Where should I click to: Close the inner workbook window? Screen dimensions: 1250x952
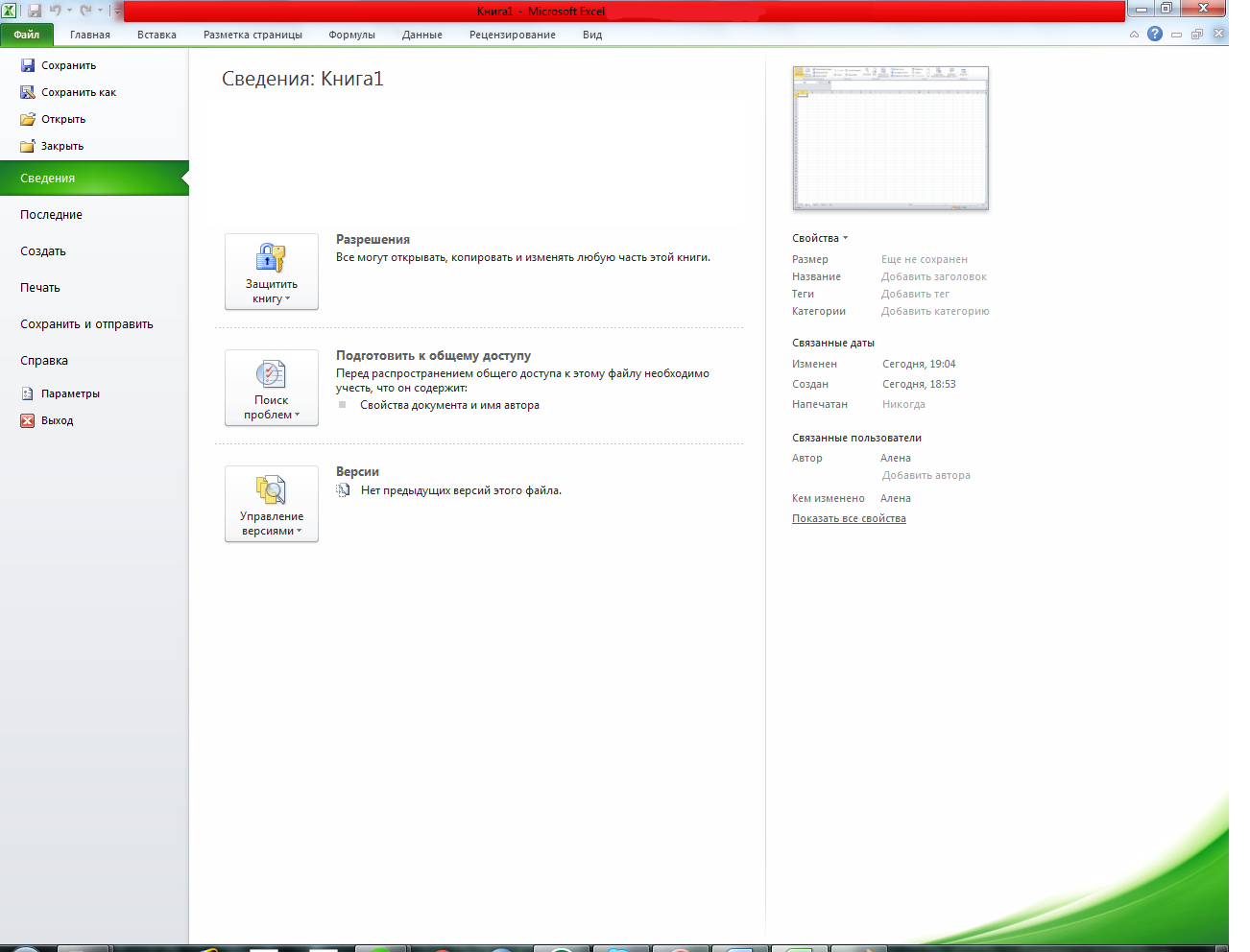tap(1218, 34)
